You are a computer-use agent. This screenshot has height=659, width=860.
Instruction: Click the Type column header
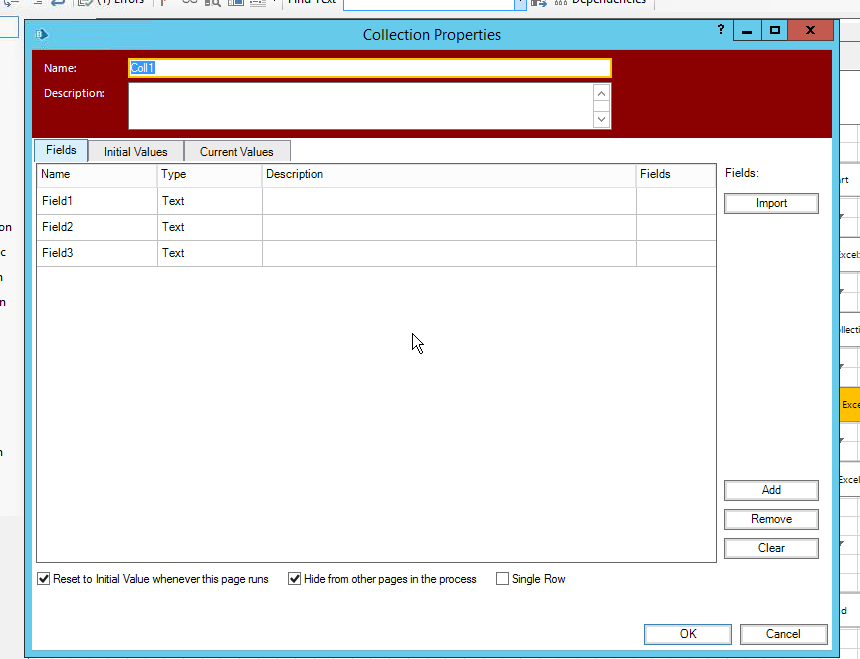coord(210,175)
